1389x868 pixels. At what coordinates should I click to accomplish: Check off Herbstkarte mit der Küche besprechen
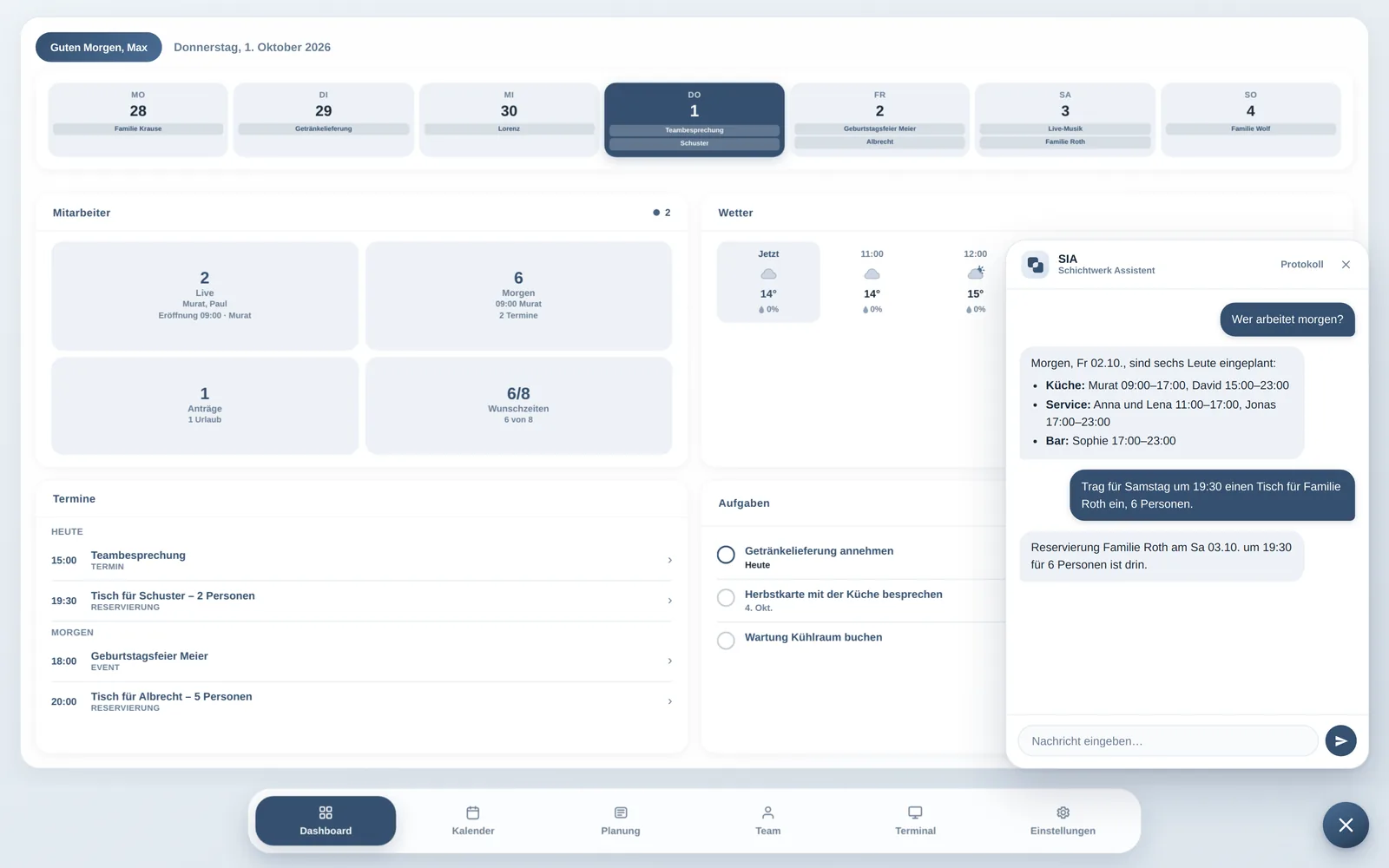726,598
